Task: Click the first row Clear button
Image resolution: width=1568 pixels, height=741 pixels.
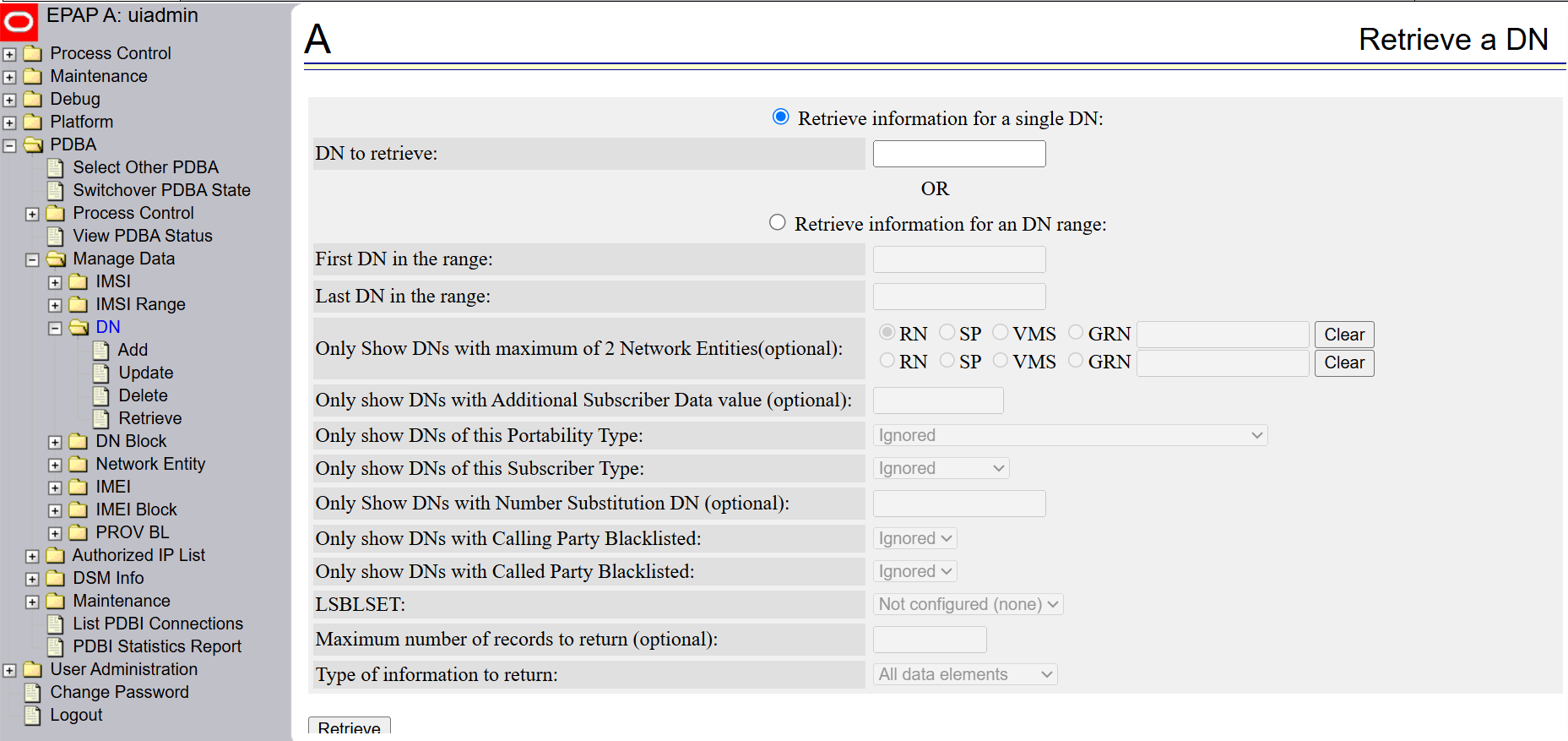Action: coord(1344,335)
